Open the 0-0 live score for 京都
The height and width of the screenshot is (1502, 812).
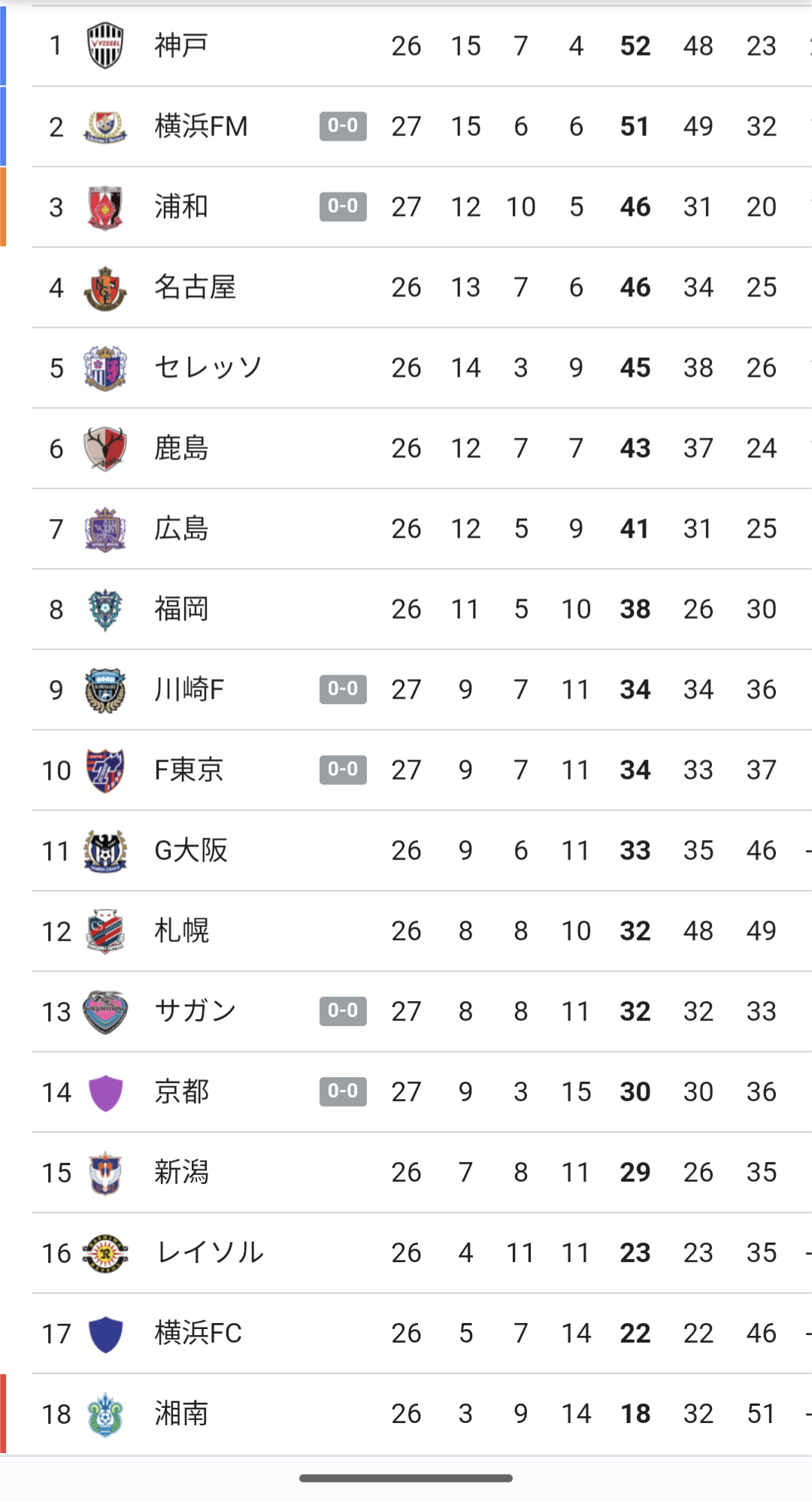pyautogui.click(x=343, y=1091)
